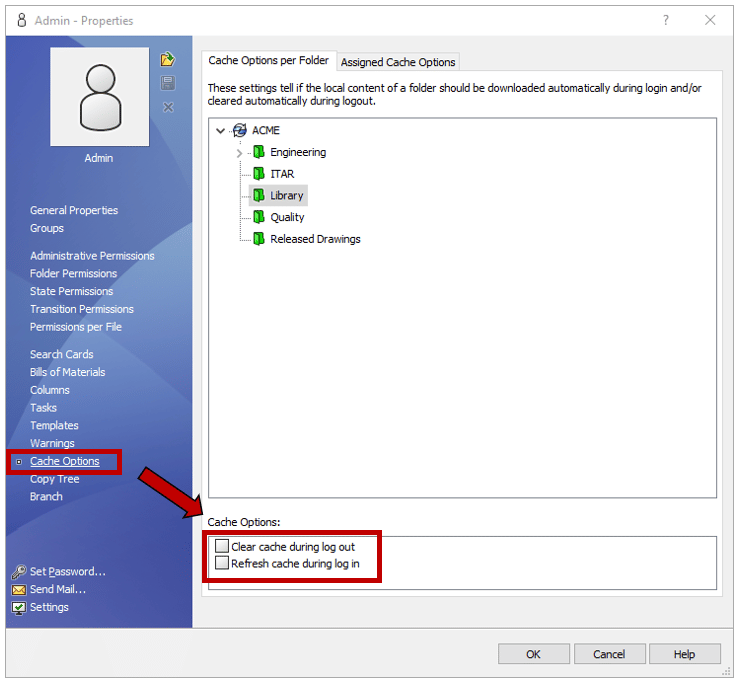Viewport: 739px width, 684px height.
Task: Open the Copy Tree page
Action: [x=55, y=479]
